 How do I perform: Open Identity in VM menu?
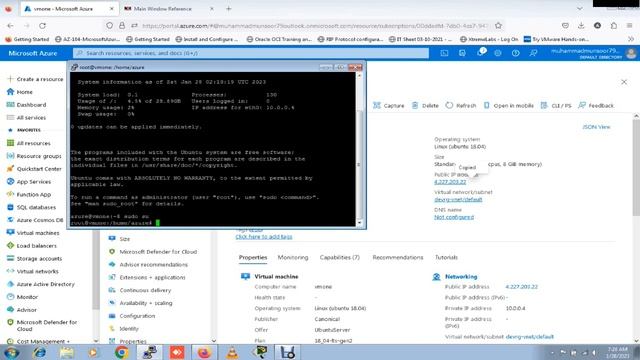124,329
